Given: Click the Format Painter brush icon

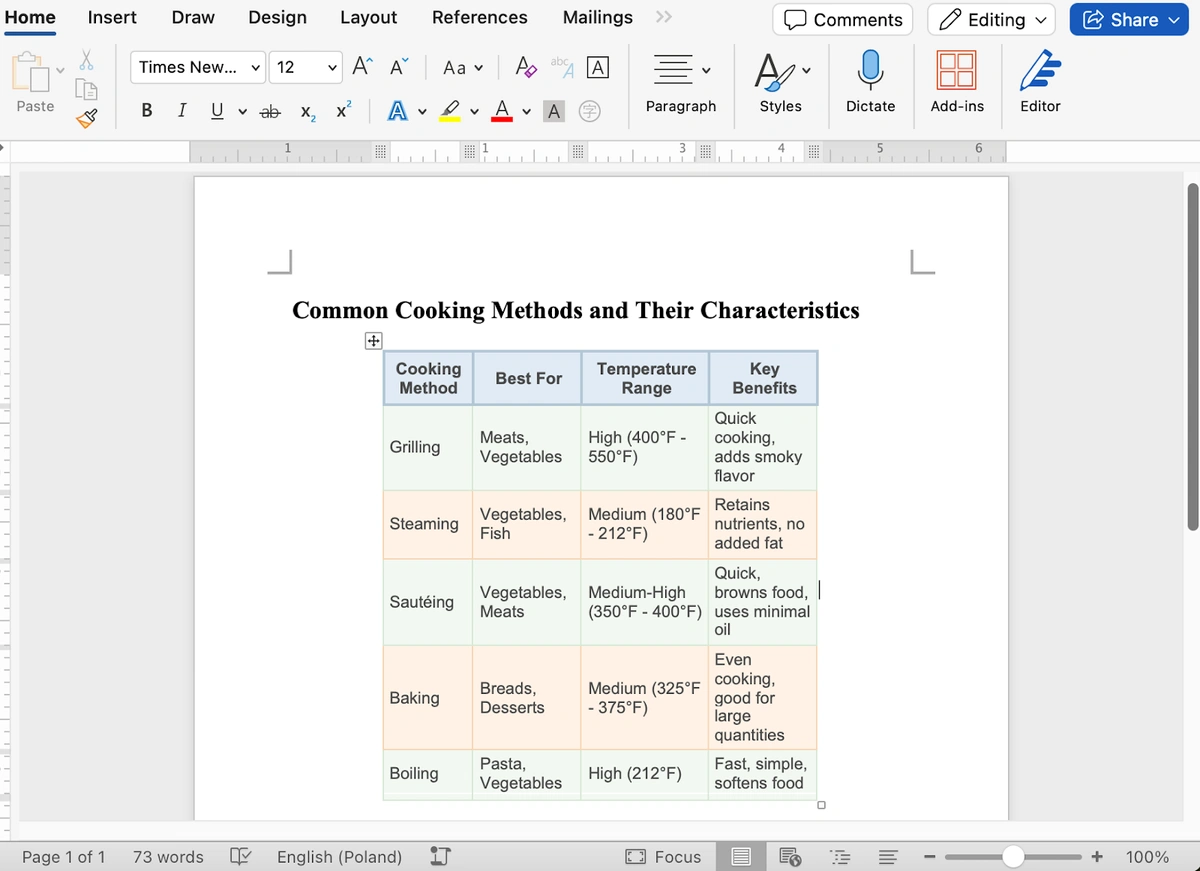Looking at the screenshot, I should pos(87,120).
